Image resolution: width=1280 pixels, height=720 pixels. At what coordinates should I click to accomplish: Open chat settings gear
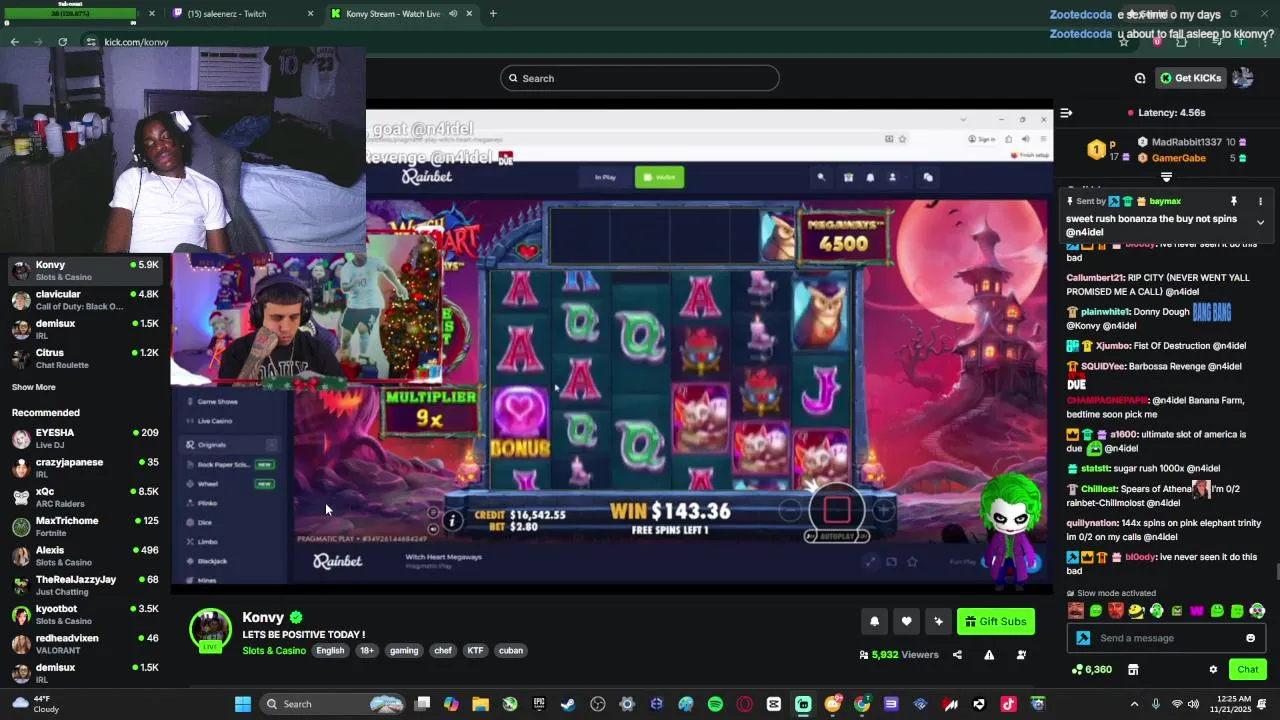1213,669
